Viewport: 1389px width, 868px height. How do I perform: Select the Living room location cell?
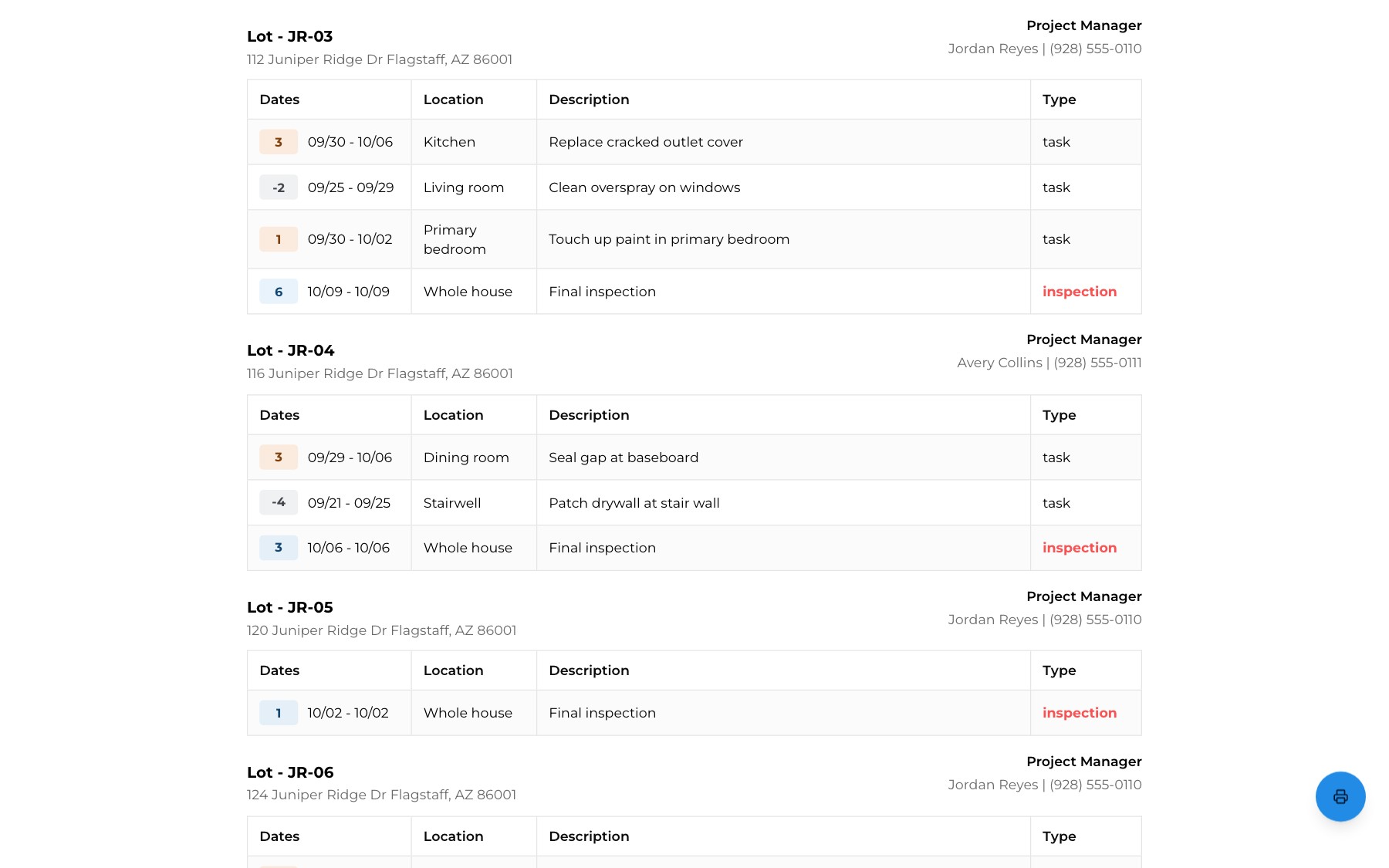[x=474, y=187]
